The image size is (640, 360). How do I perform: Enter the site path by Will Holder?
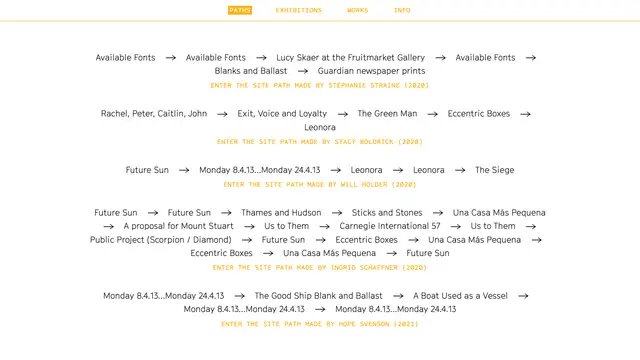click(x=320, y=184)
